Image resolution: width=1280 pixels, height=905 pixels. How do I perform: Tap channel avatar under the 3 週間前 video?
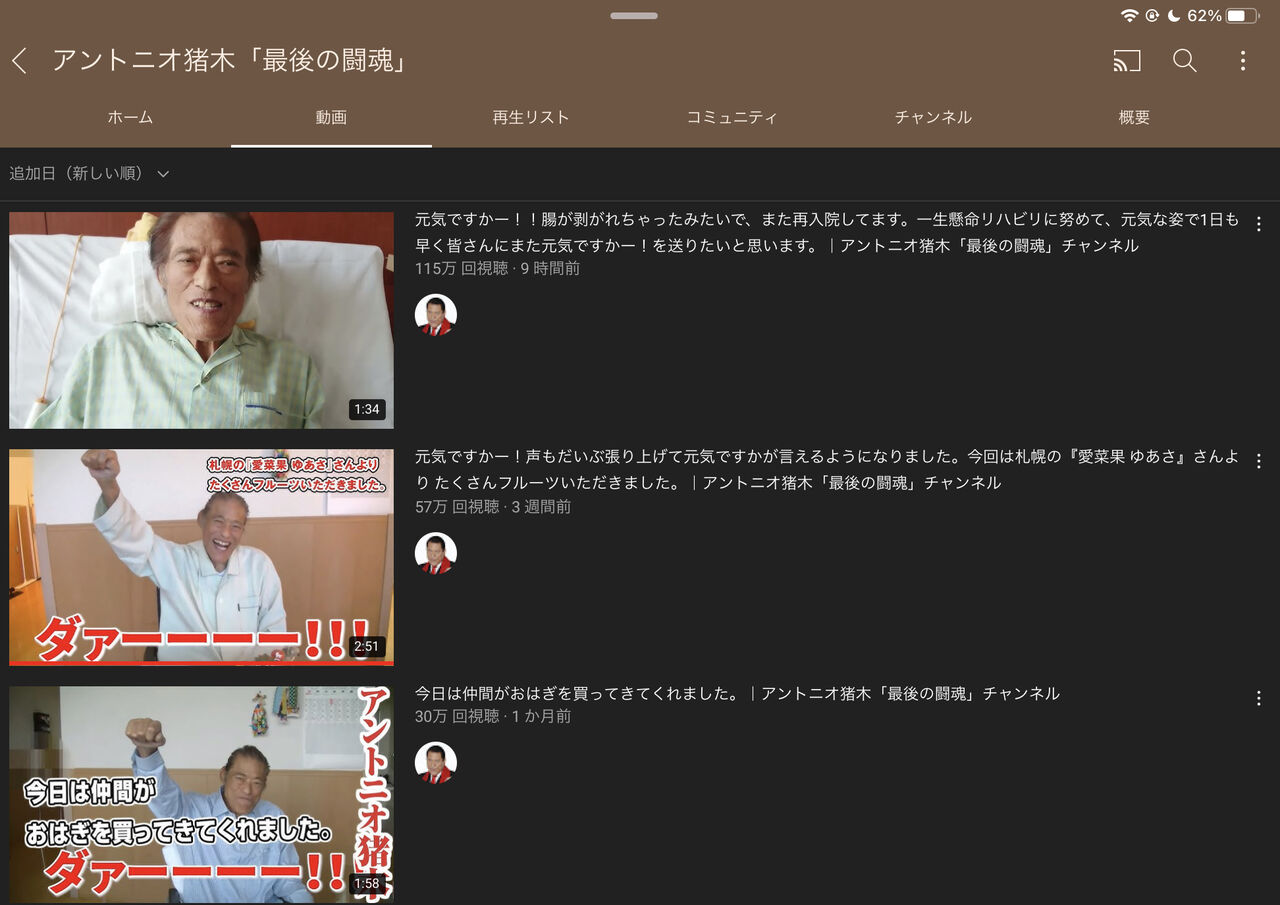click(x=436, y=553)
